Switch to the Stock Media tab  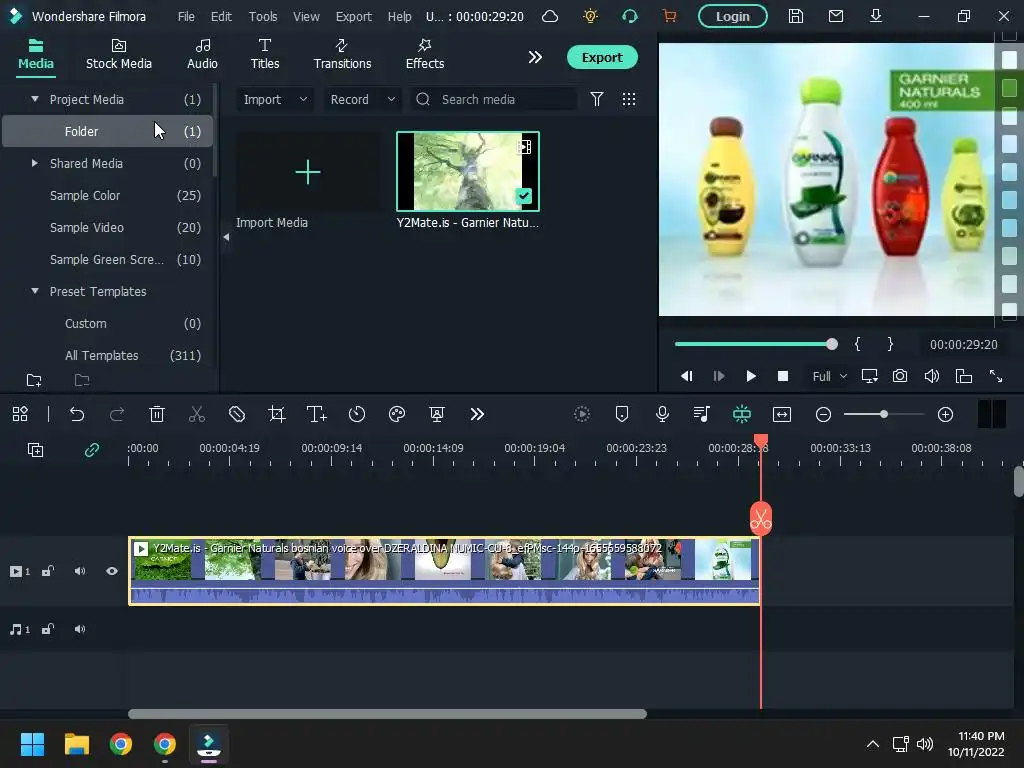coord(119,54)
